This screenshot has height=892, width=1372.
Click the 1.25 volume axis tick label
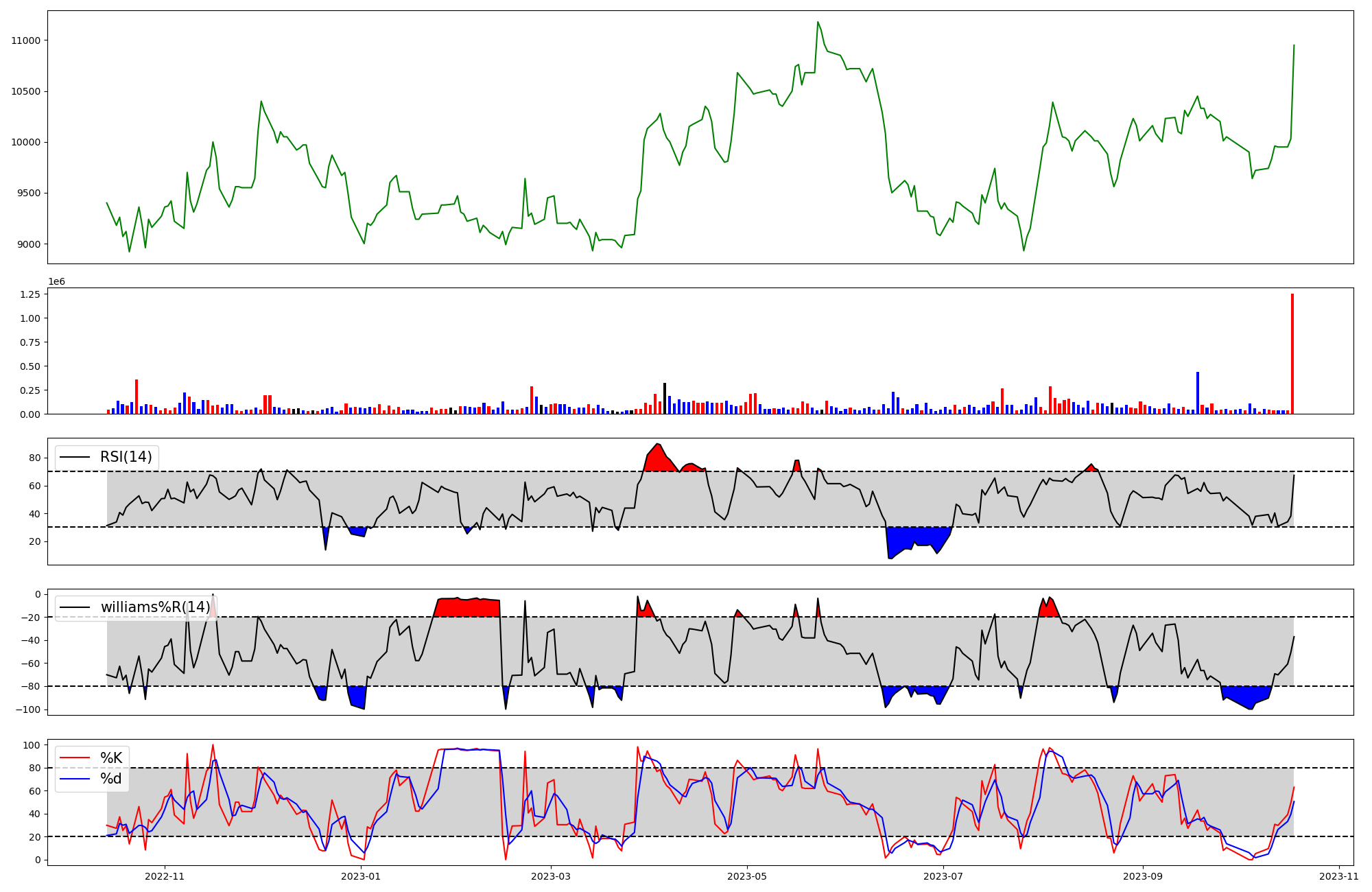[x=32, y=294]
